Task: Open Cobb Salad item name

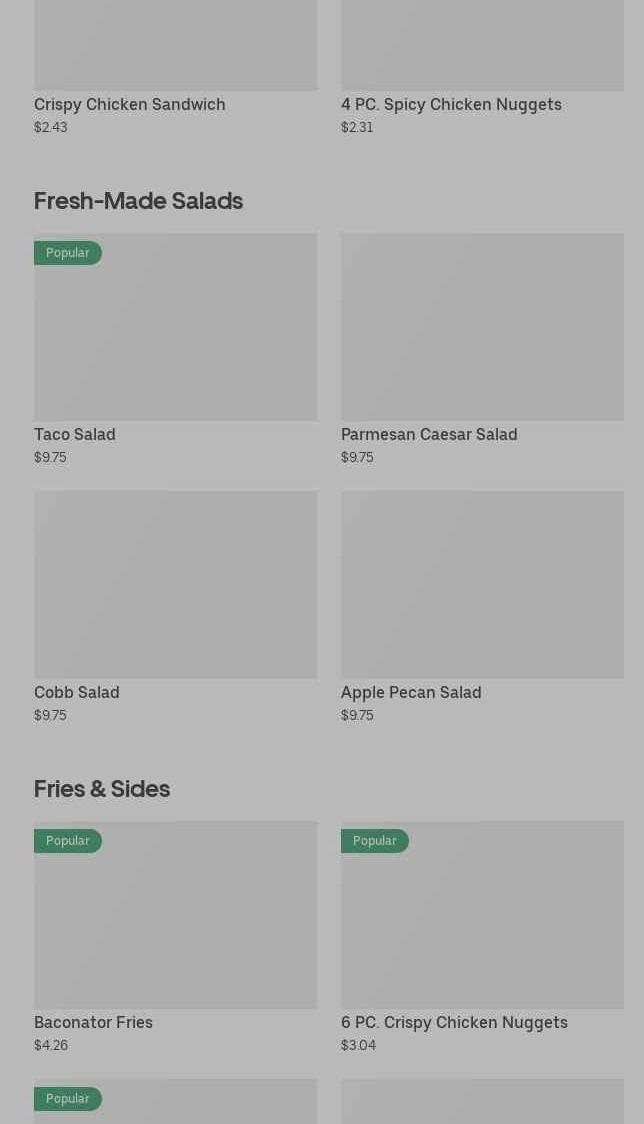Action: pos(77,692)
